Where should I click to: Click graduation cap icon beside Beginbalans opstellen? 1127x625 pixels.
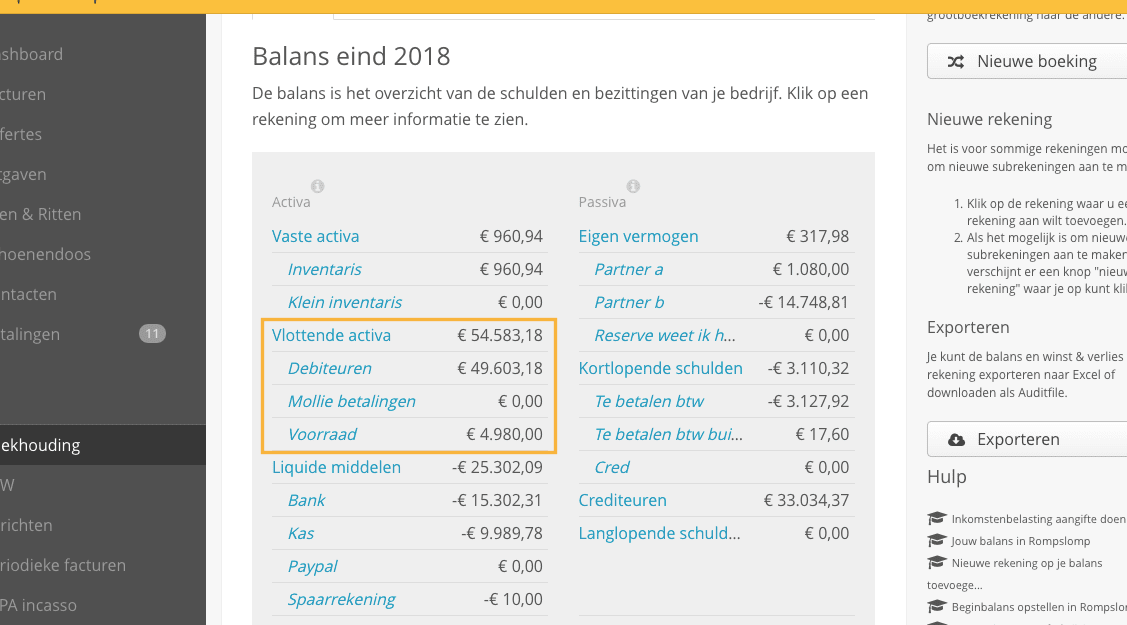(937, 606)
